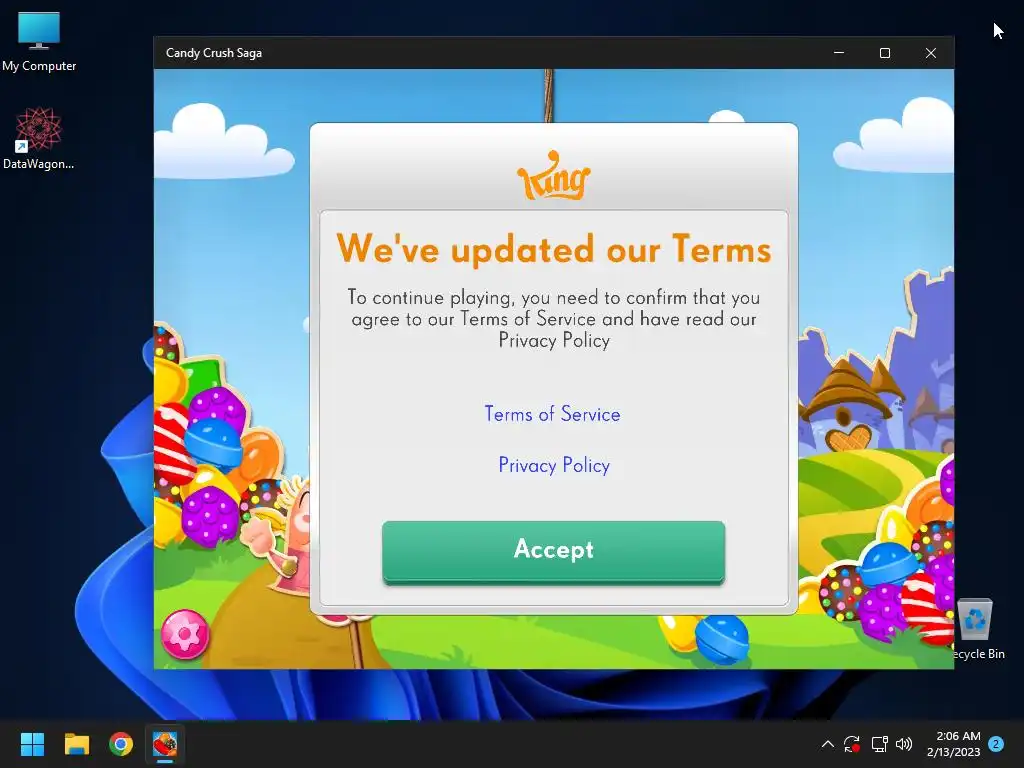Launch Google Chrome from the taskbar

[x=121, y=744]
